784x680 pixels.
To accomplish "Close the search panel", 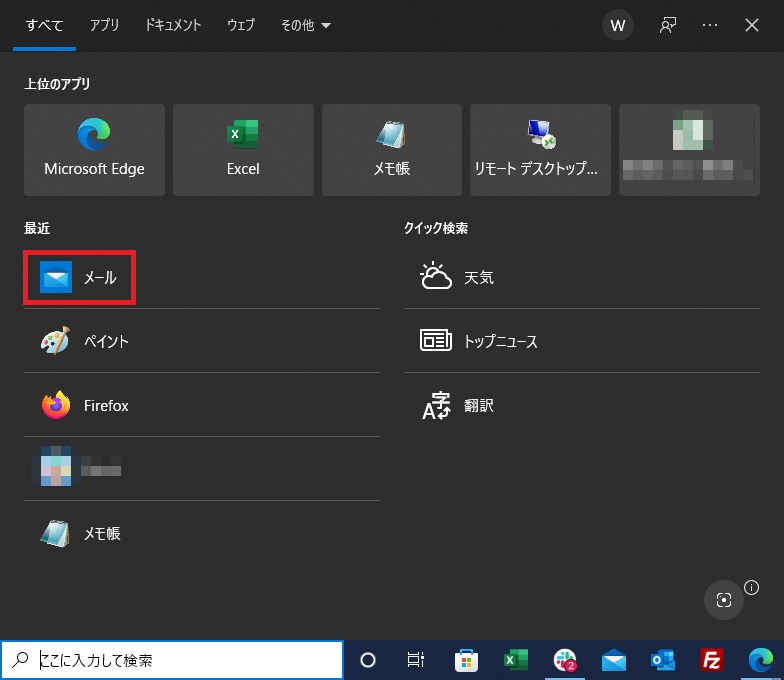I will [x=752, y=25].
